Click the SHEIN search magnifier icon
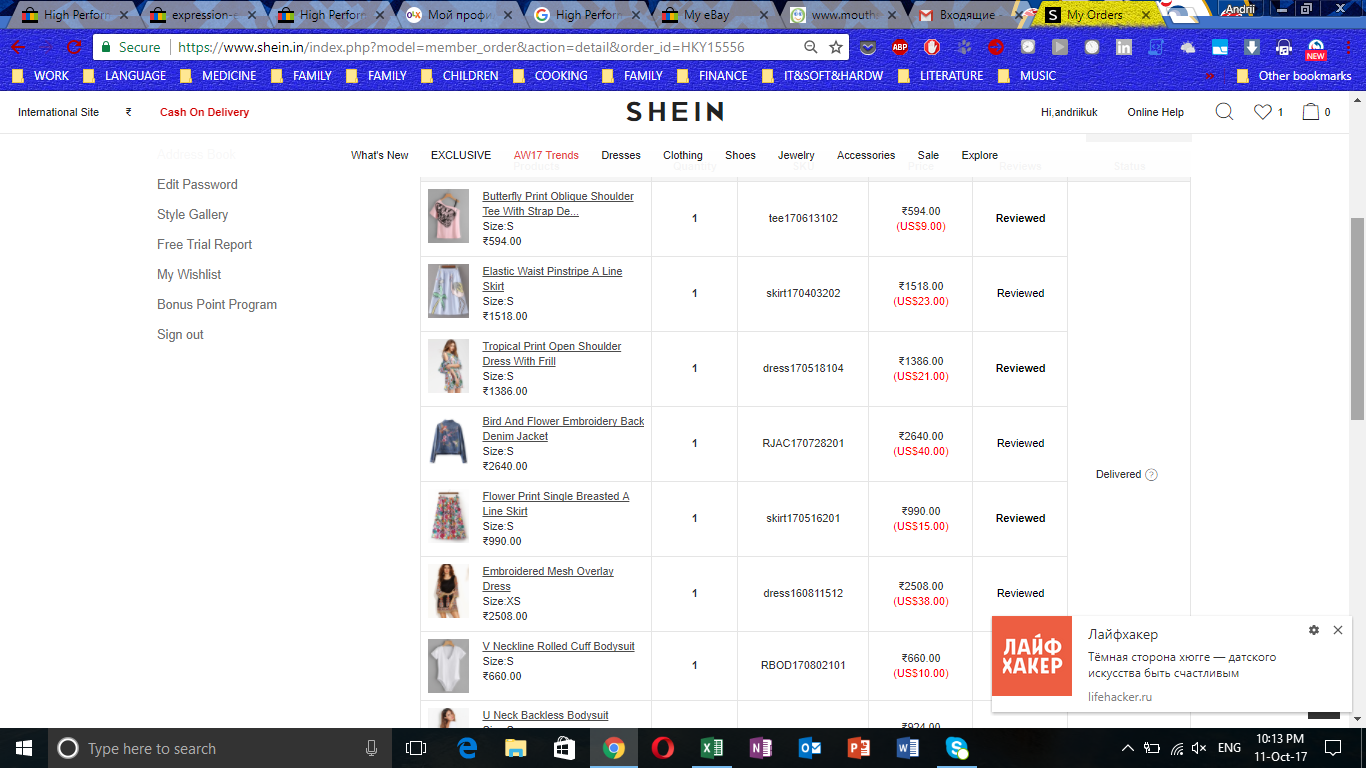This screenshot has height=768, width=1366. (x=1224, y=112)
